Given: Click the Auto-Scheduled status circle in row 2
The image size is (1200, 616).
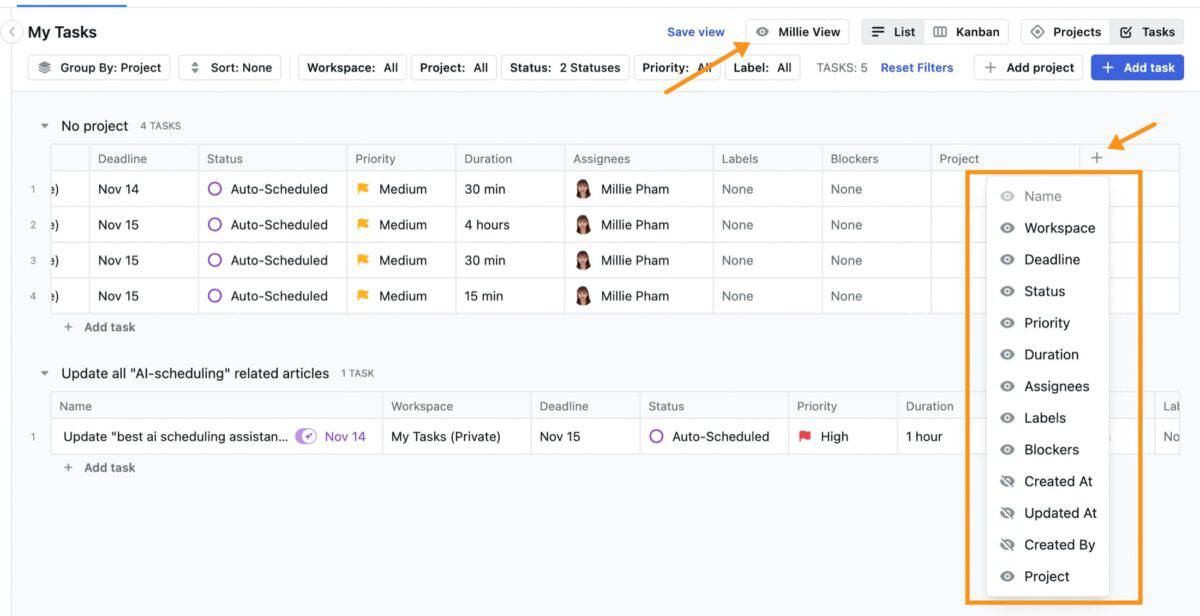Looking at the screenshot, I should pos(214,225).
